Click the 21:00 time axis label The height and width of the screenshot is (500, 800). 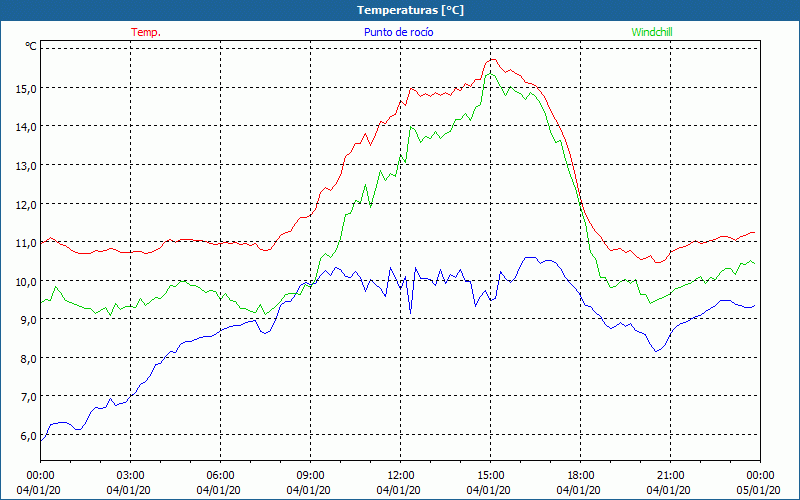(670, 476)
